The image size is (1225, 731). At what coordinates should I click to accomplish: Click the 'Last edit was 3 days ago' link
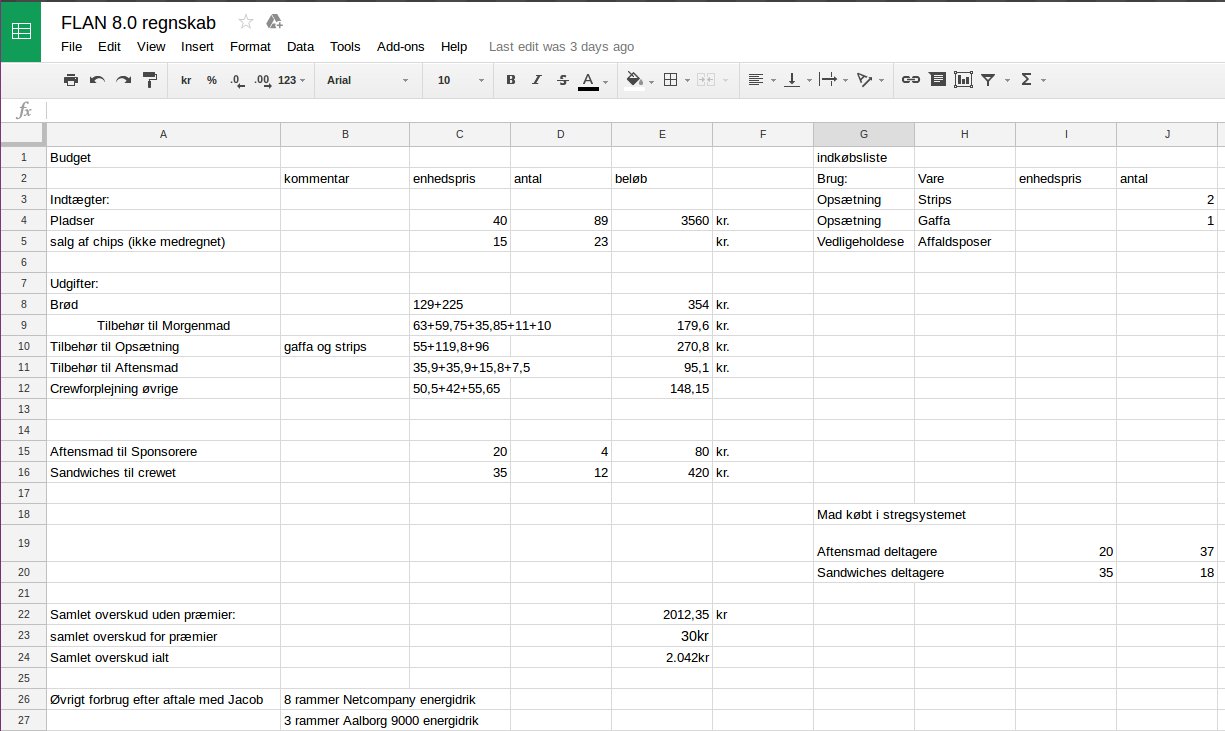561,47
